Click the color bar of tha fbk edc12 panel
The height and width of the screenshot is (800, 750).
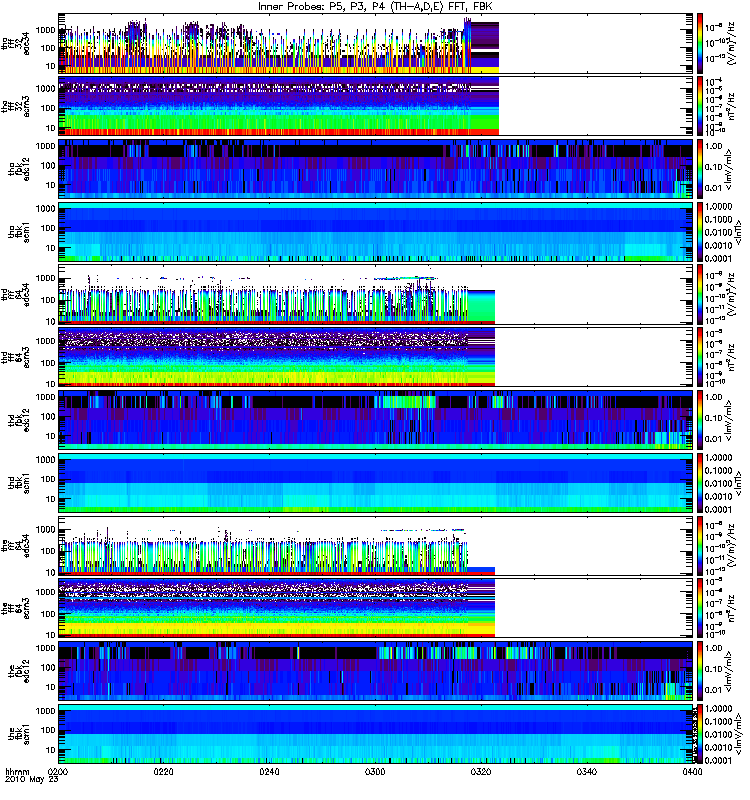tap(700, 169)
